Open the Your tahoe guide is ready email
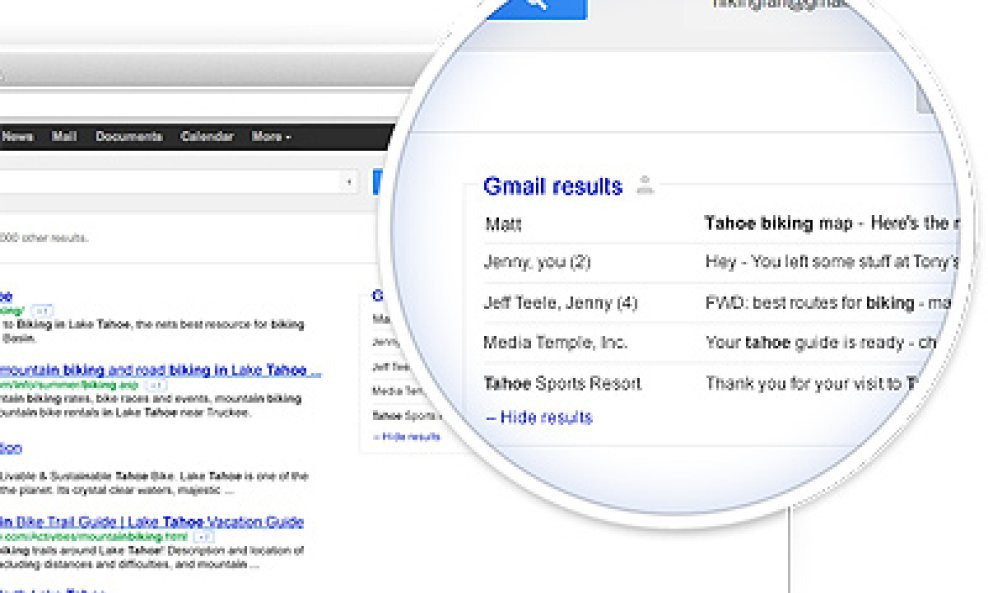Viewport: 988px width, 593px height. coord(821,343)
